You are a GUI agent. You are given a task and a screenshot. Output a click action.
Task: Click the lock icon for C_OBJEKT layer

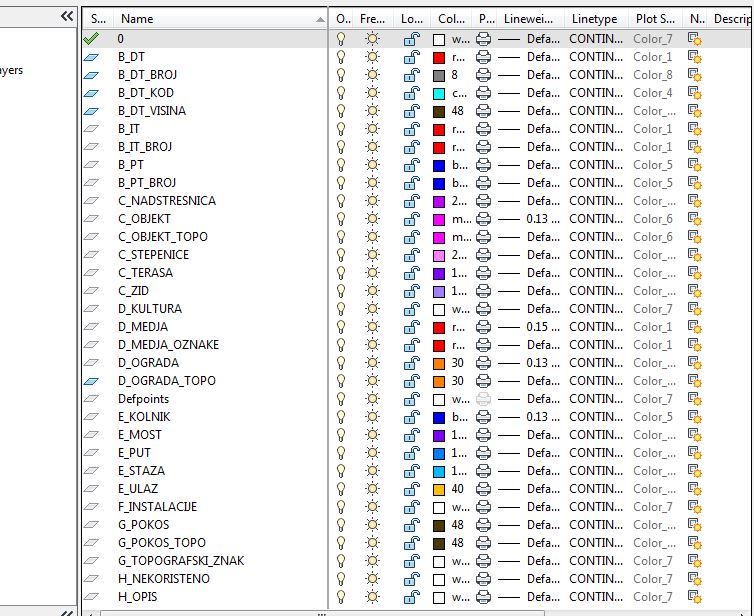[411, 219]
